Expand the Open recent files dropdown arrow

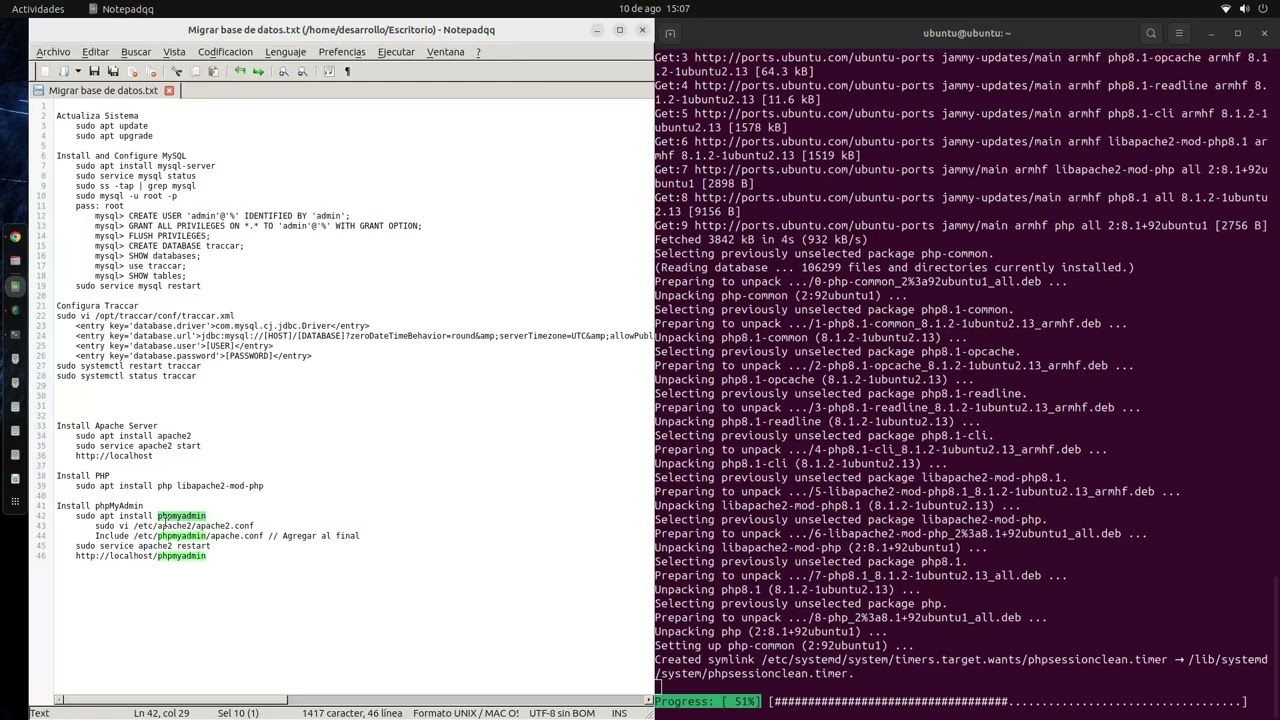[x=78, y=71]
